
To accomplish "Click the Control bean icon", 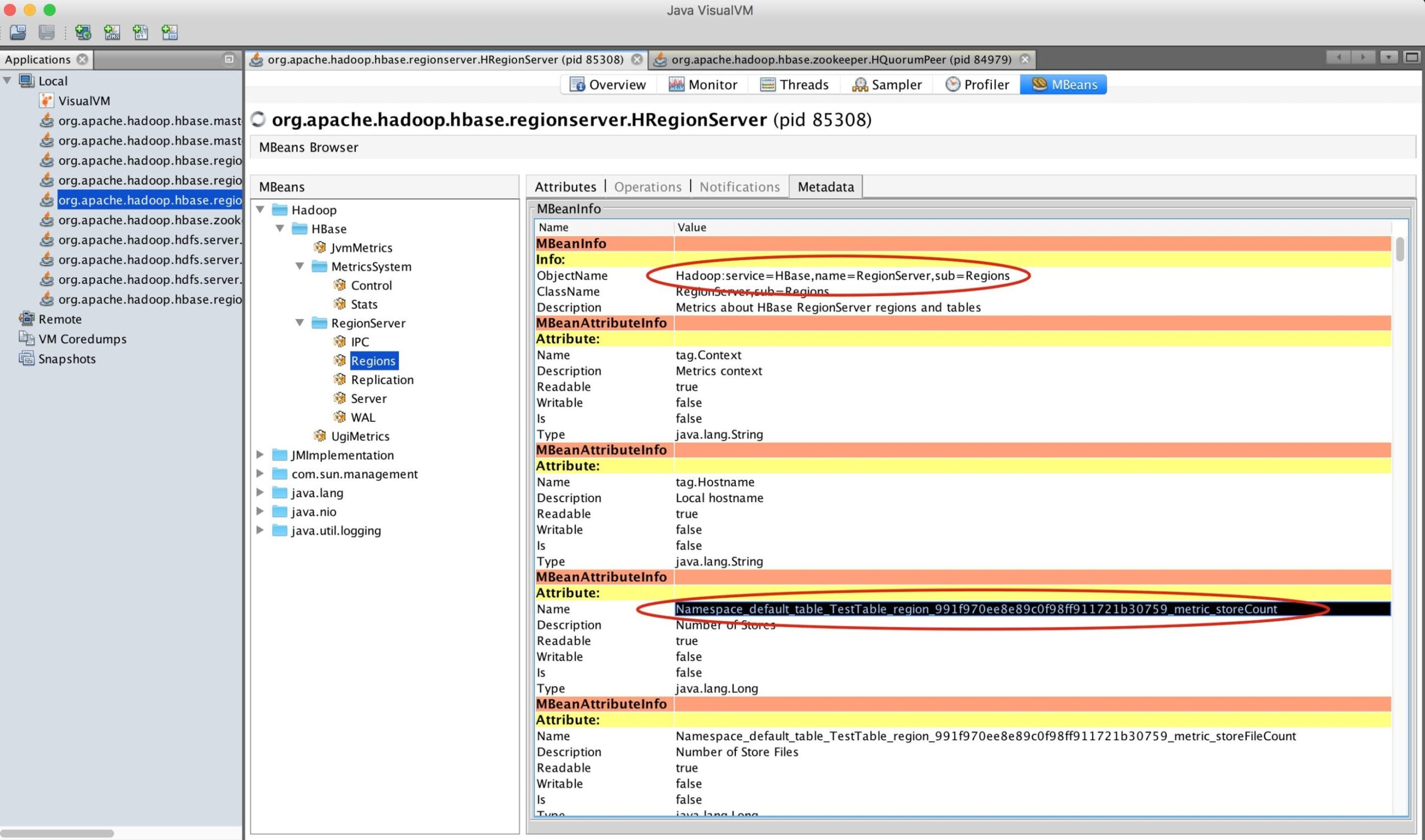I will click(340, 284).
